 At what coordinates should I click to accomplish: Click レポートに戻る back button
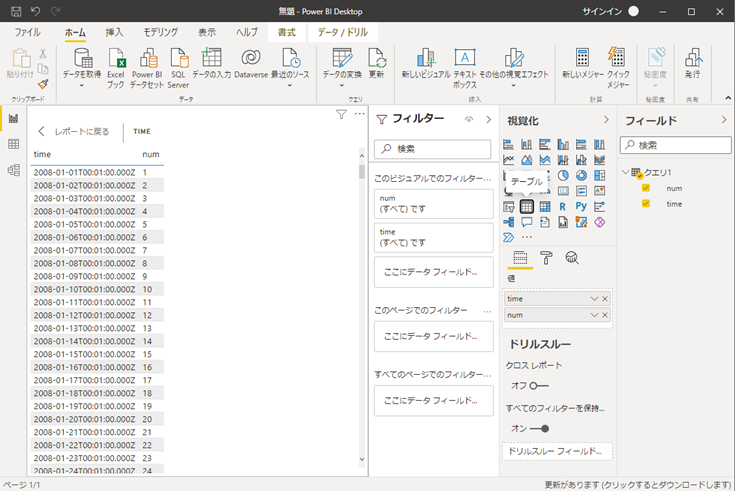[x=74, y=131]
